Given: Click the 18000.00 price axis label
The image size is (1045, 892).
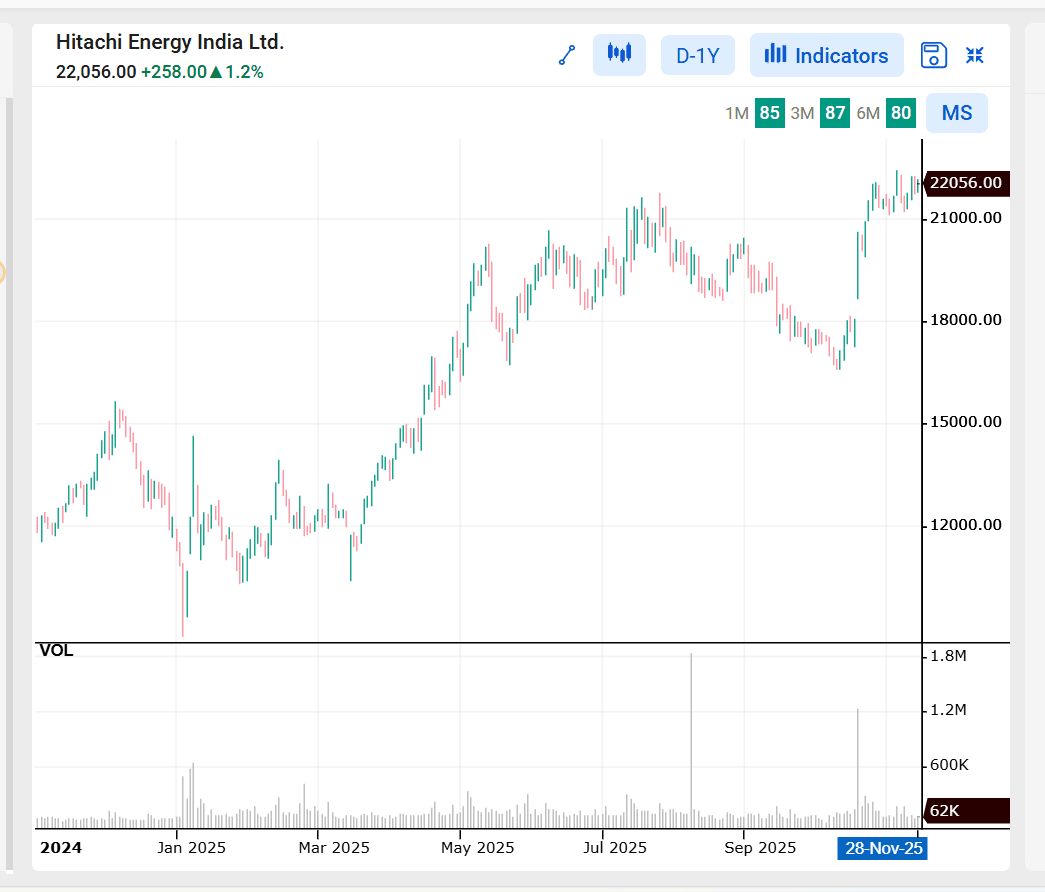Looking at the screenshot, I should click(x=966, y=320).
